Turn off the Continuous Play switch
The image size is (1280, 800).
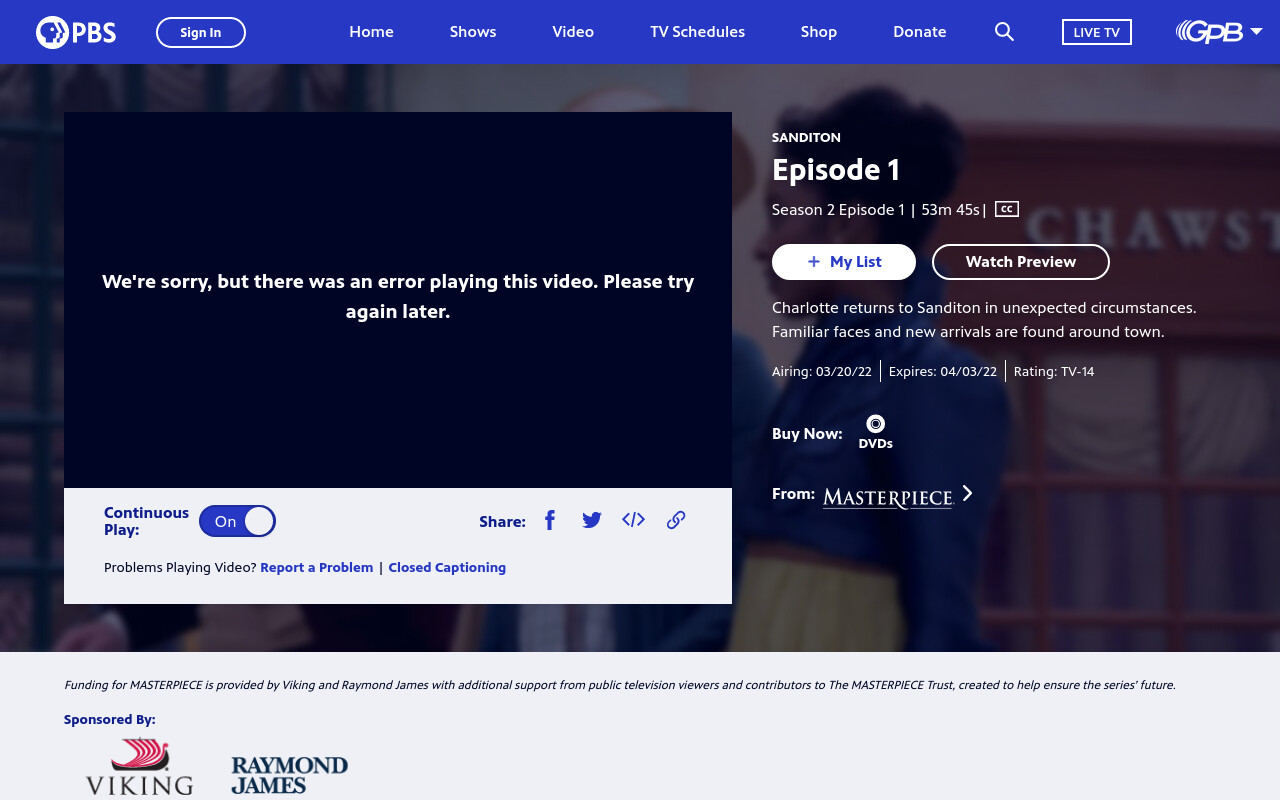click(237, 521)
